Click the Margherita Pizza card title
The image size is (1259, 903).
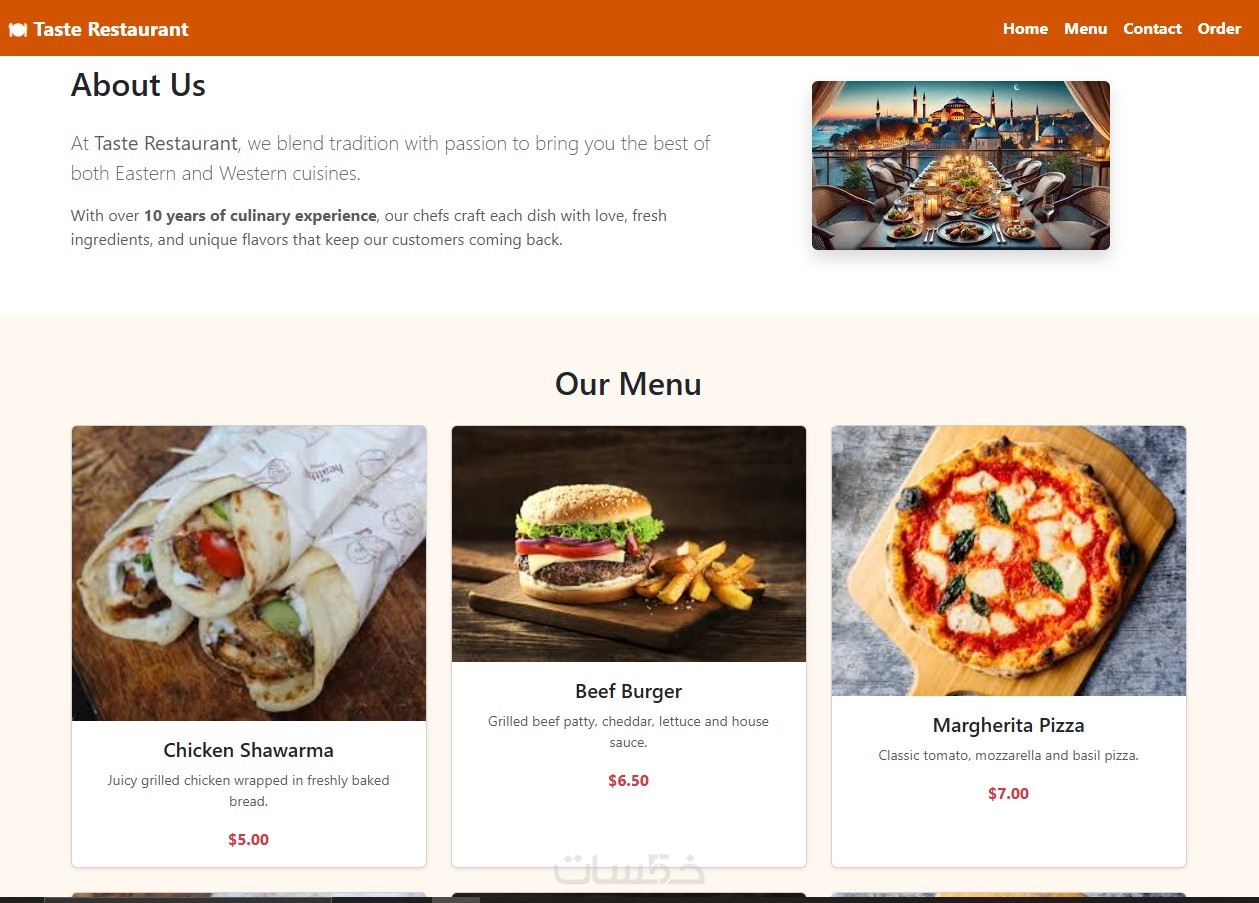(x=1009, y=725)
